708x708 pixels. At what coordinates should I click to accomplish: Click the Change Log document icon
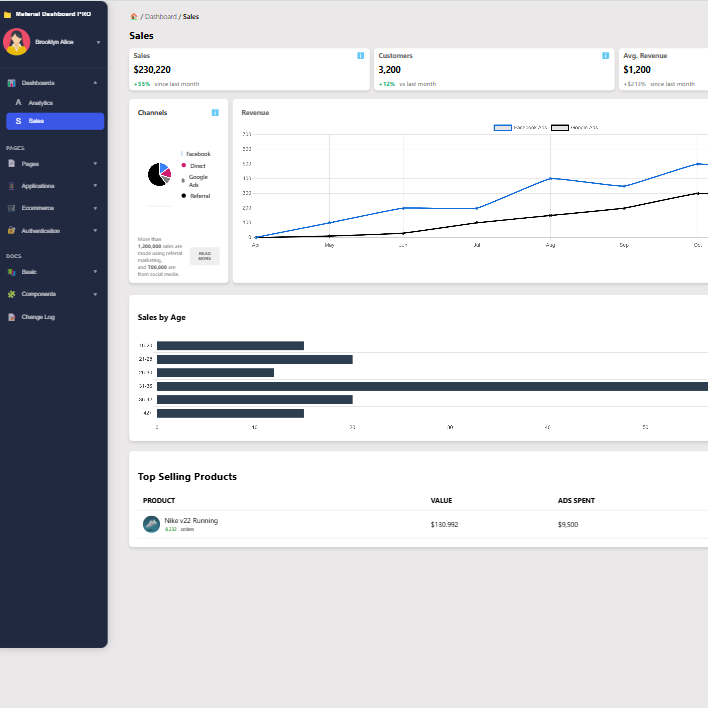[x=11, y=317]
